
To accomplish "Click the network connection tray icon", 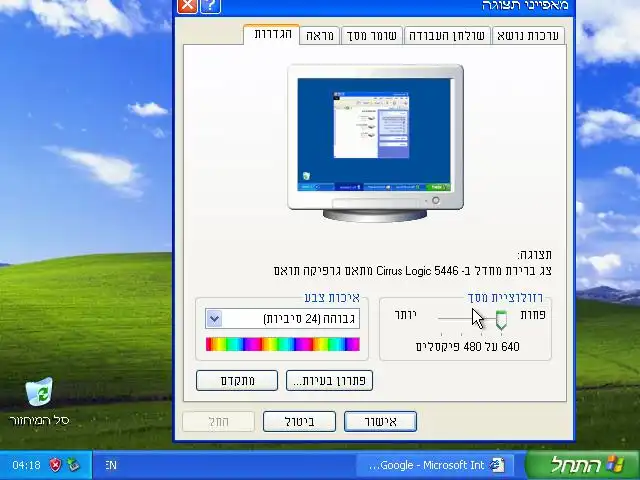I will [74, 464].
